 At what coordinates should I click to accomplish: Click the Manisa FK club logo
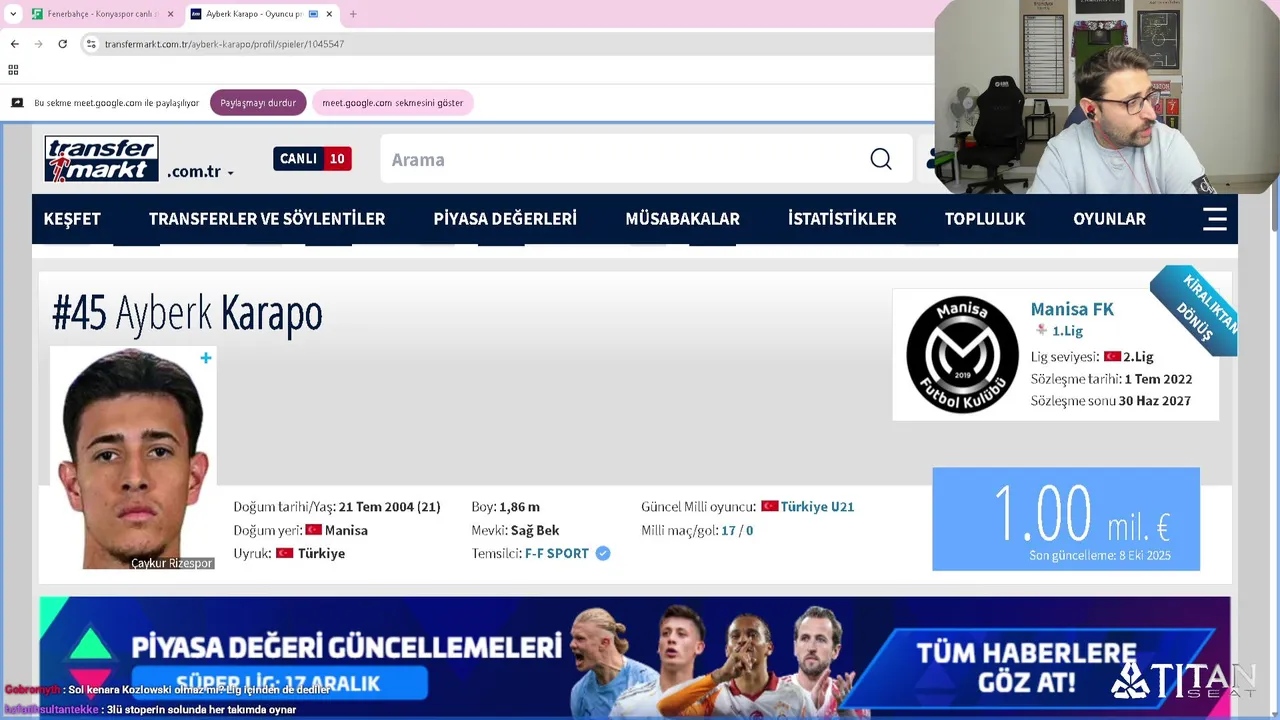[962, 355]
